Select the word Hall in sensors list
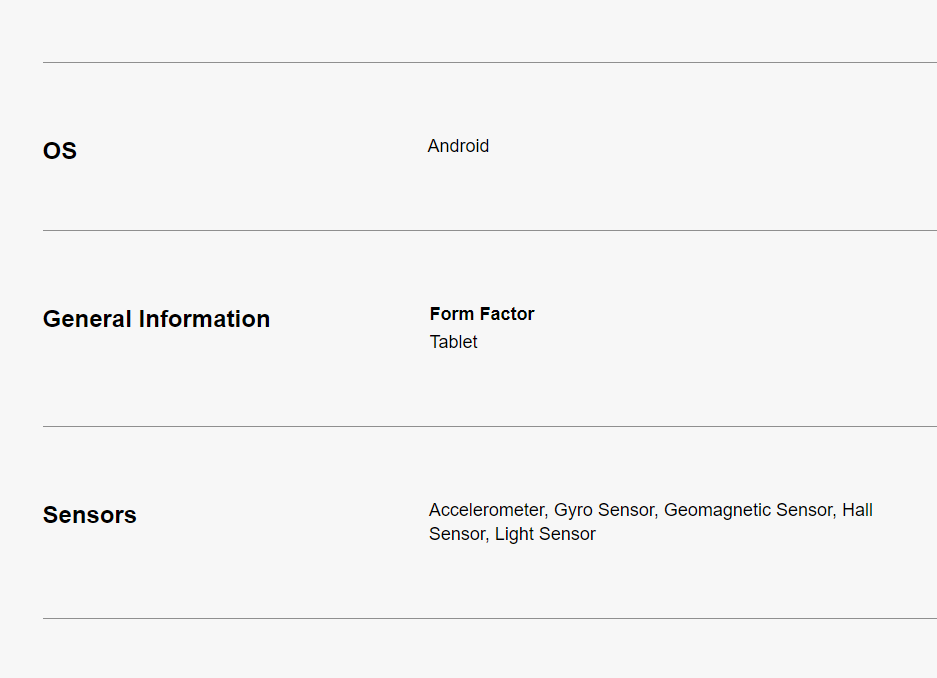This screenshot has height=678, width=937. pos(857,510)
